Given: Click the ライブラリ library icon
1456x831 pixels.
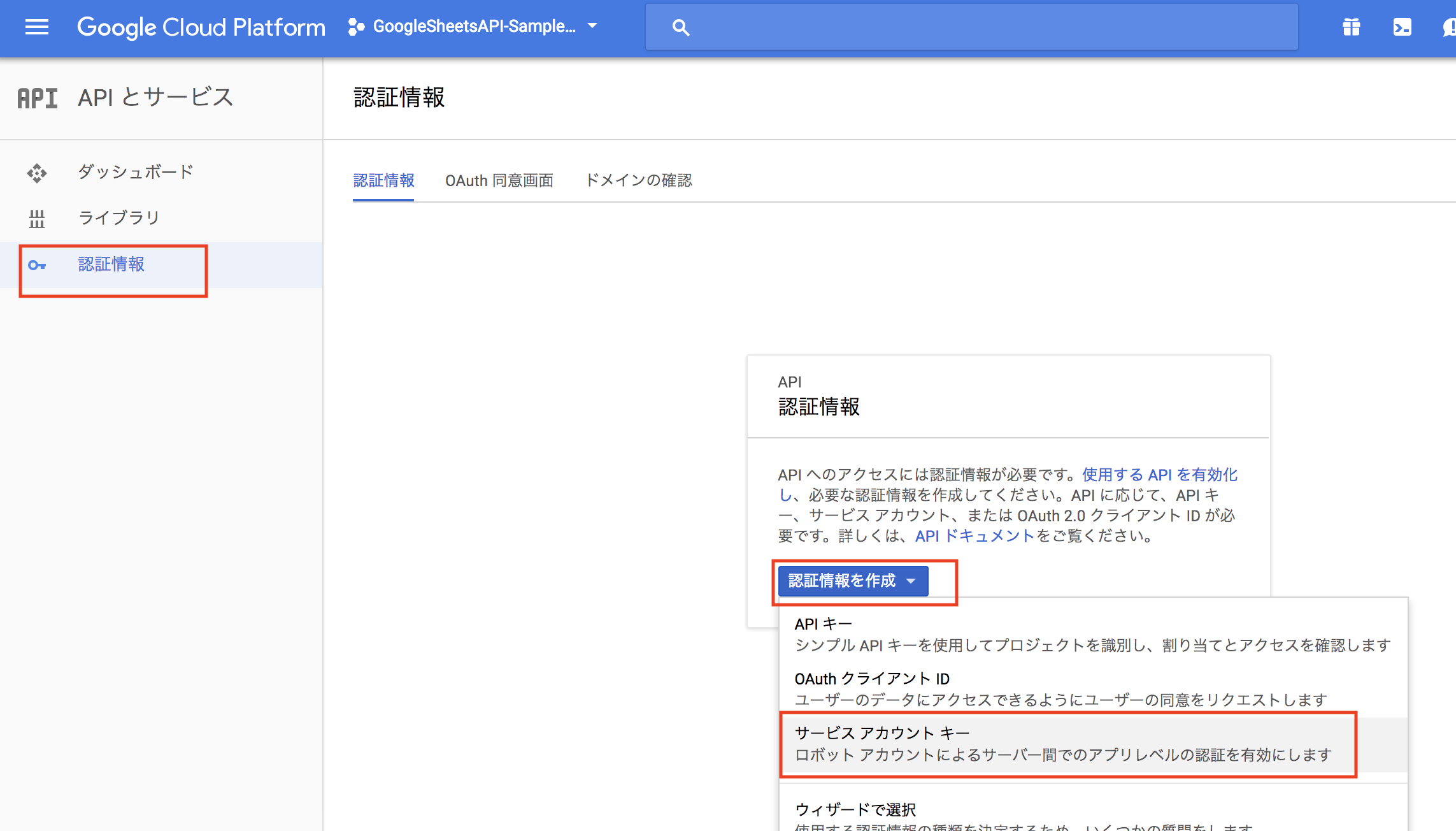Looking at the screenshot, I should coord(37,219).
